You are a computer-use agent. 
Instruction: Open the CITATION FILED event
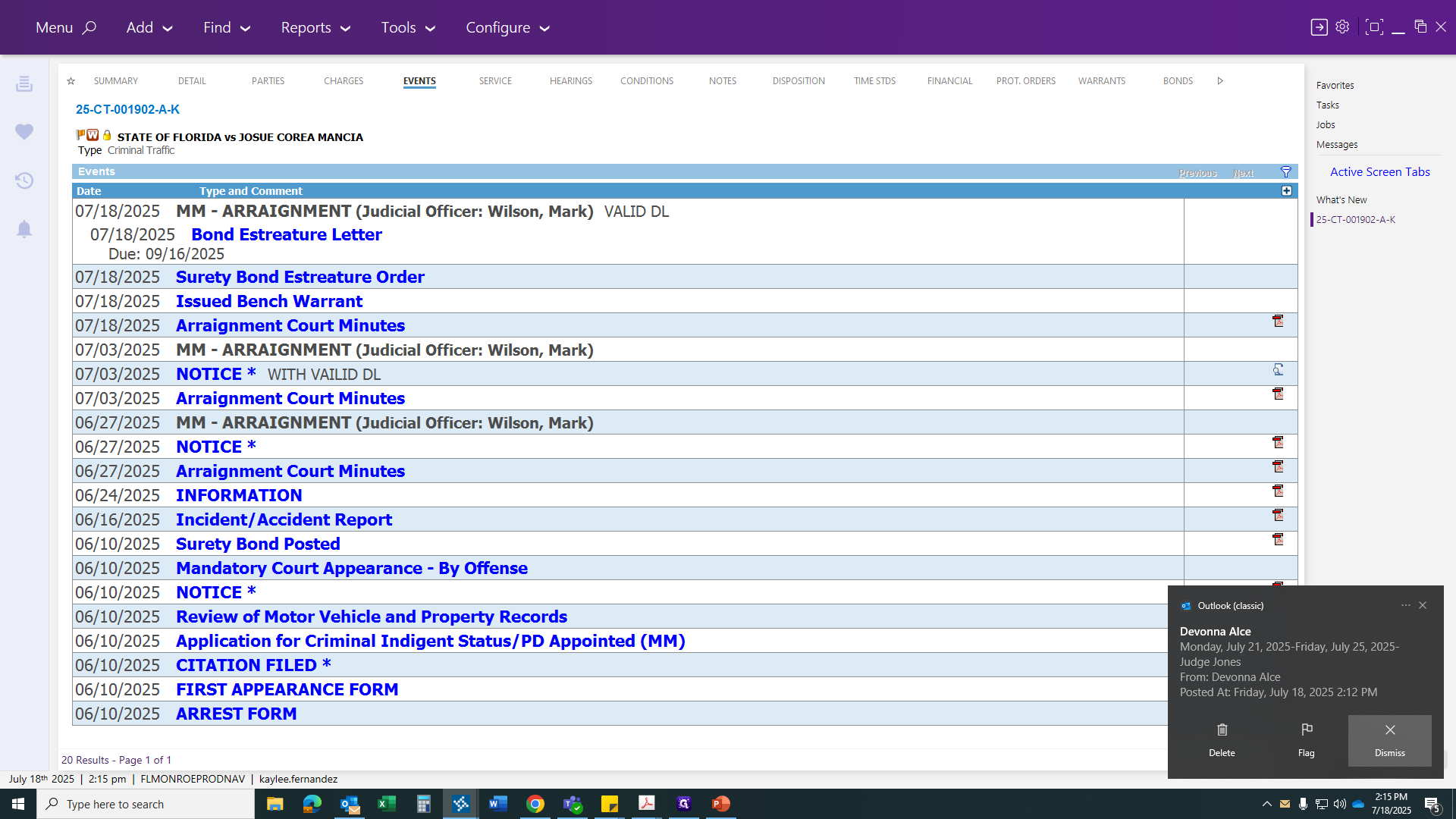253,666
